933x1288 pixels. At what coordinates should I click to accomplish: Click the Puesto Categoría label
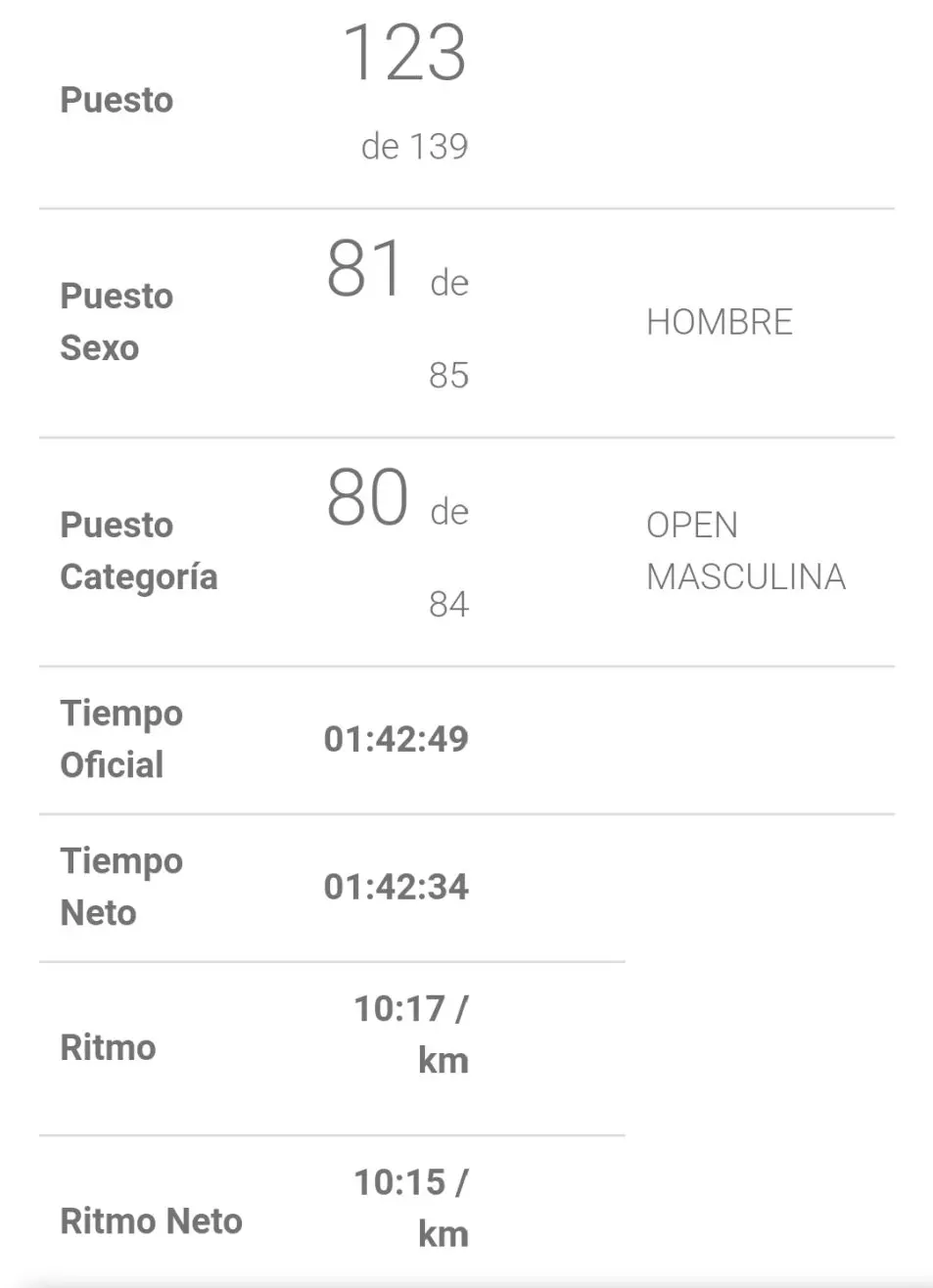(x=138, y=551)
